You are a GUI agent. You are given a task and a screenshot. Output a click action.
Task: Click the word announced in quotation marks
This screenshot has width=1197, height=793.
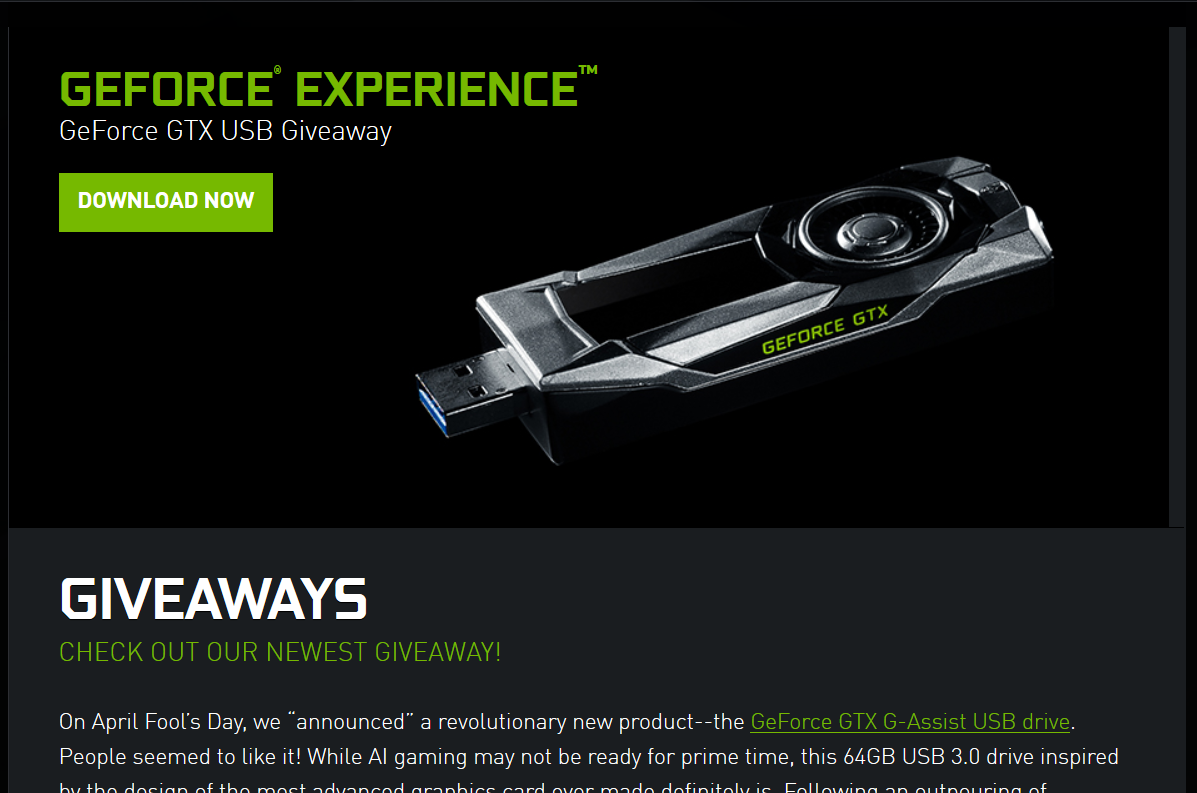click(x=350, y=721)
